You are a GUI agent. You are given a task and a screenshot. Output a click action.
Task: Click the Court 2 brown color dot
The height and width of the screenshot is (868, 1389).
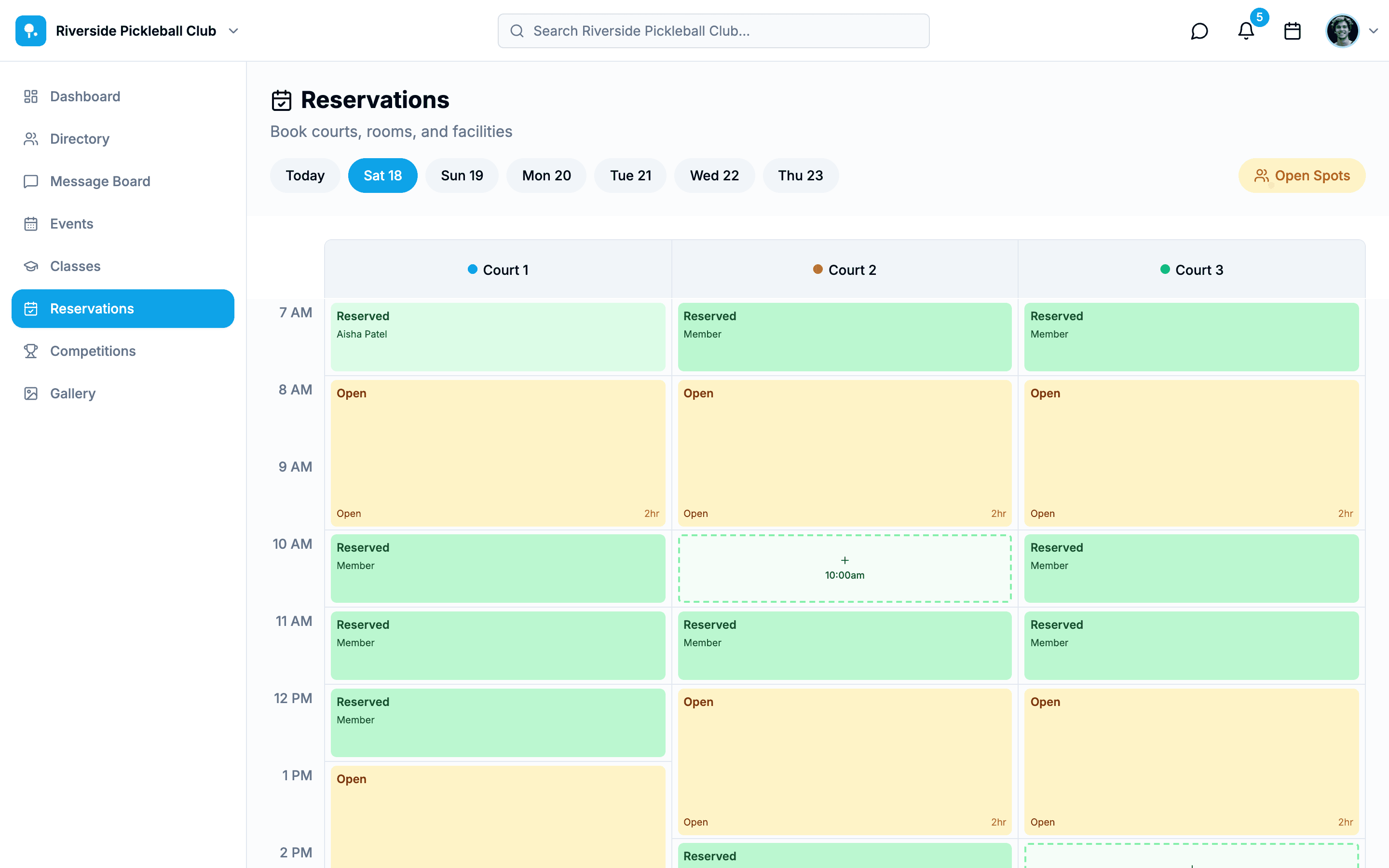pyautogui.click(x=818, y=269)
